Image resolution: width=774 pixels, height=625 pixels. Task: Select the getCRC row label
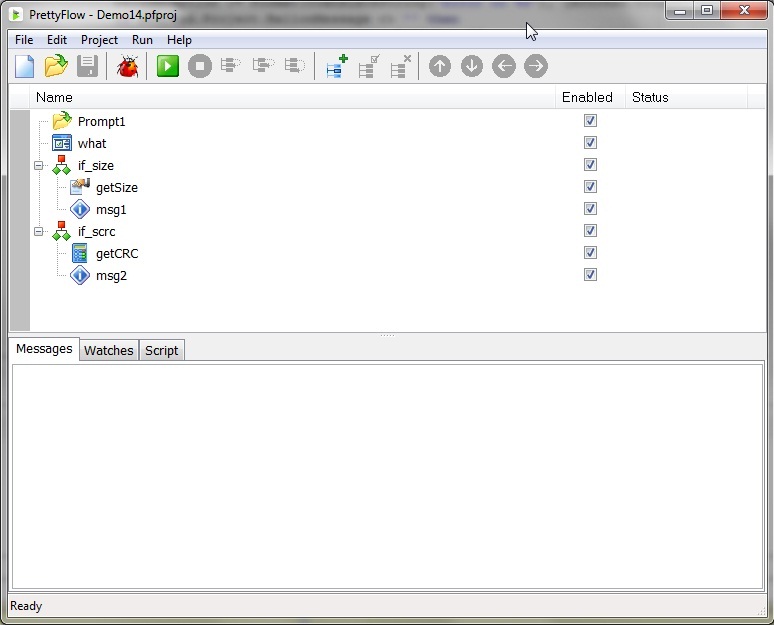[117, 254]
